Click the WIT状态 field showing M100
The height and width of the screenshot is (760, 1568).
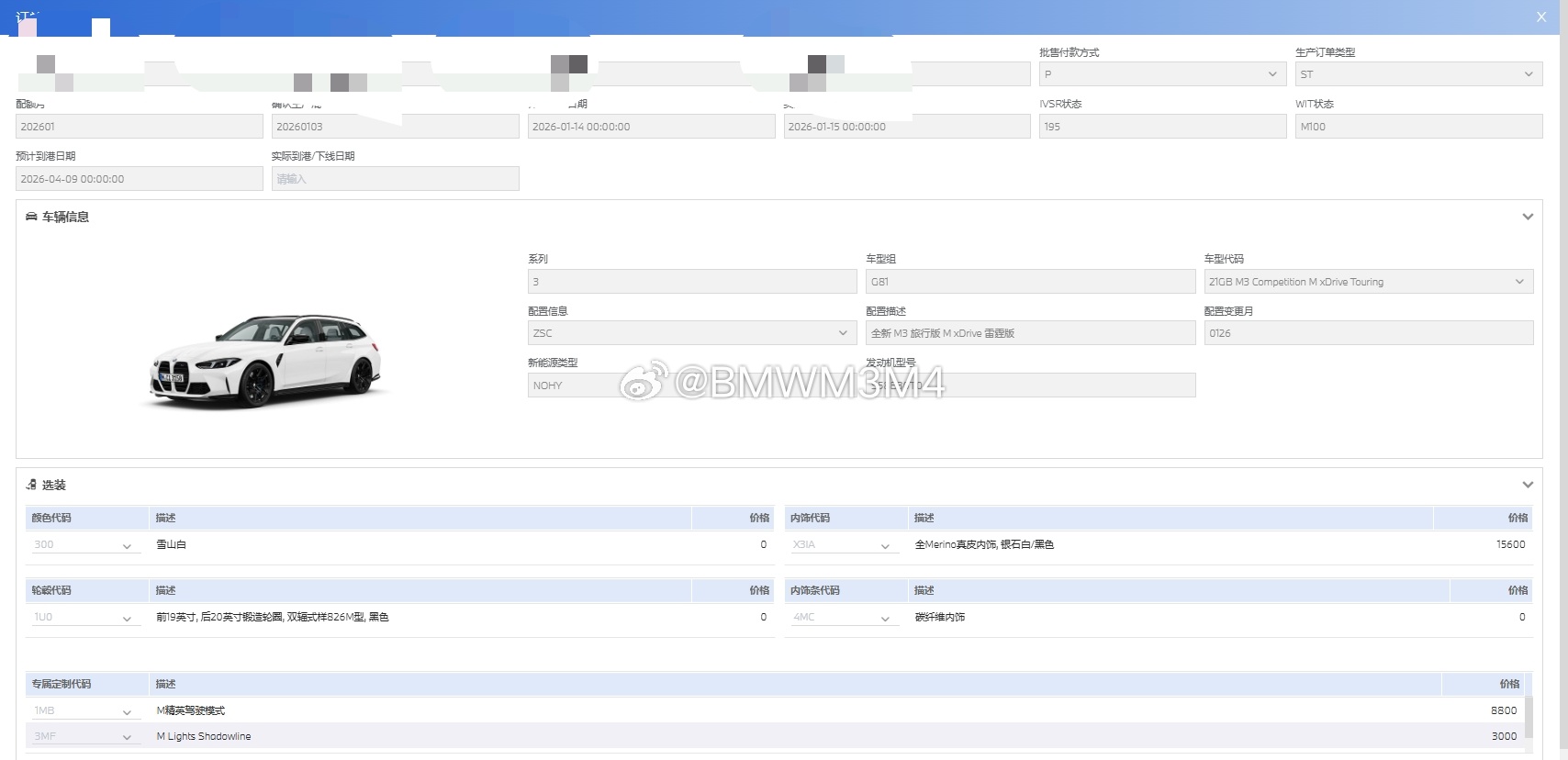pos(1418,127)
